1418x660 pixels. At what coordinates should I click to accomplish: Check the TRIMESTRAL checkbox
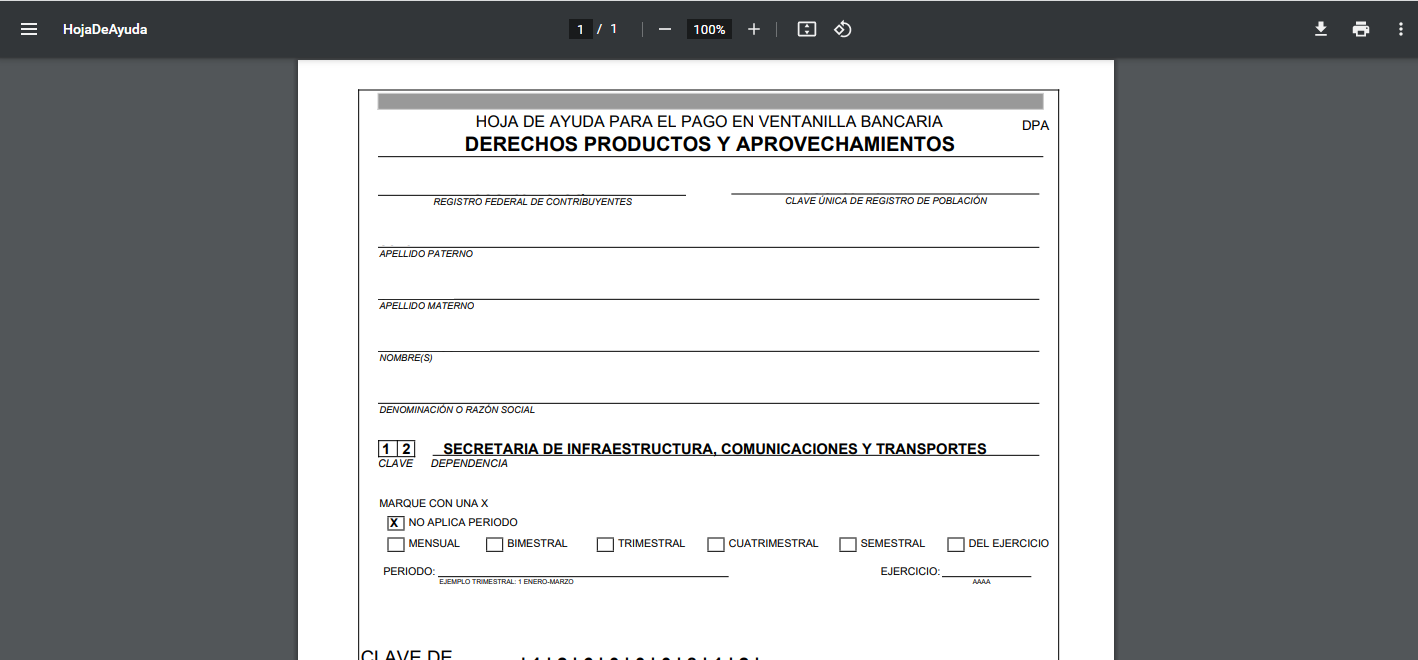(x=605, y=545)
